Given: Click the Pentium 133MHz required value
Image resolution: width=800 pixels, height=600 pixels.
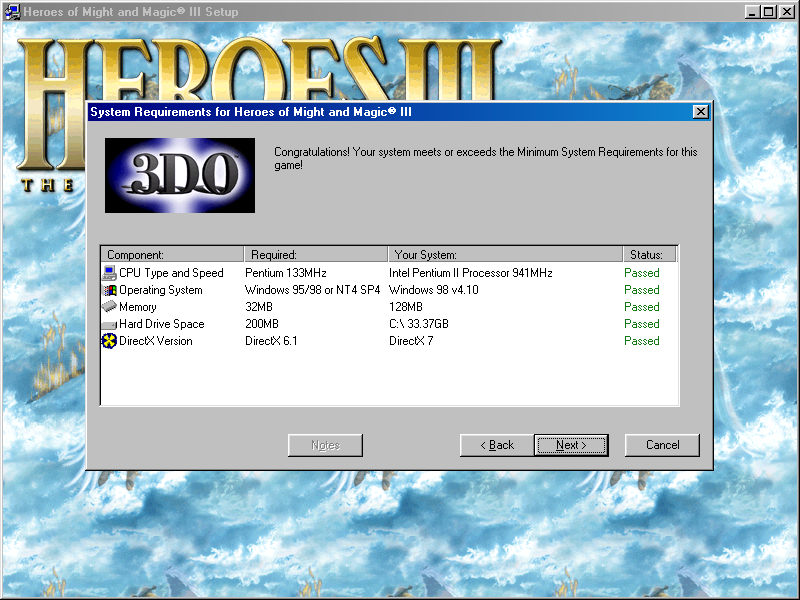Looking at the screenshot, I should click(x=286, y=273).
